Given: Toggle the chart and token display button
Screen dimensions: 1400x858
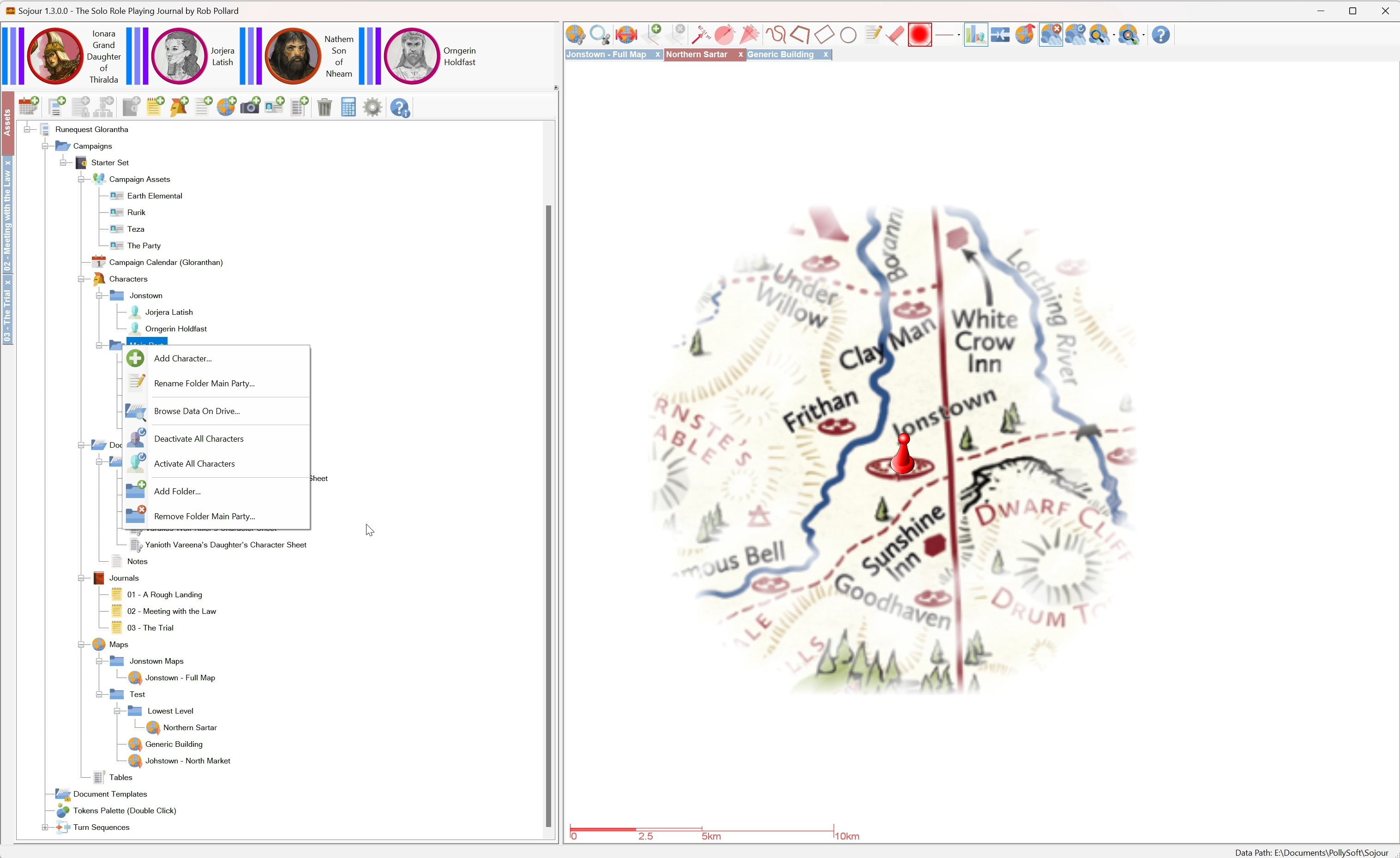Looking at the screenshot, I should point(975,35).
